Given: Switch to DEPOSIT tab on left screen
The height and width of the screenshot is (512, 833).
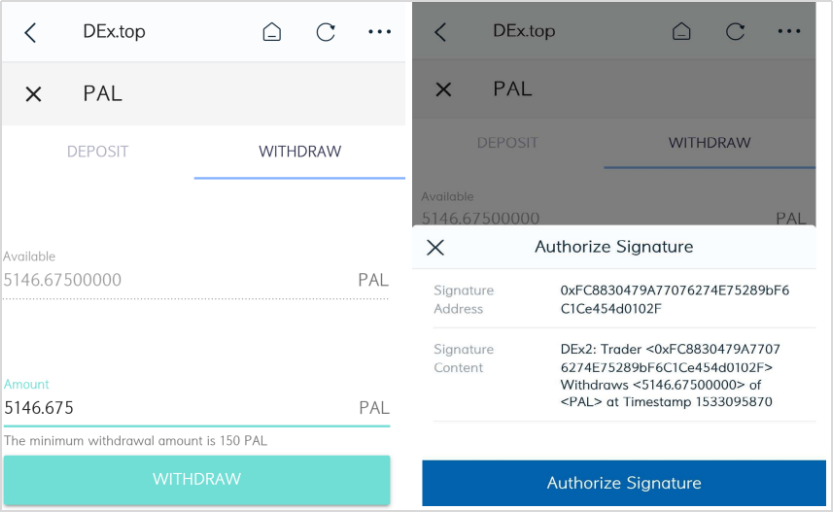Looking at the screenshot, I should point(98,151).
